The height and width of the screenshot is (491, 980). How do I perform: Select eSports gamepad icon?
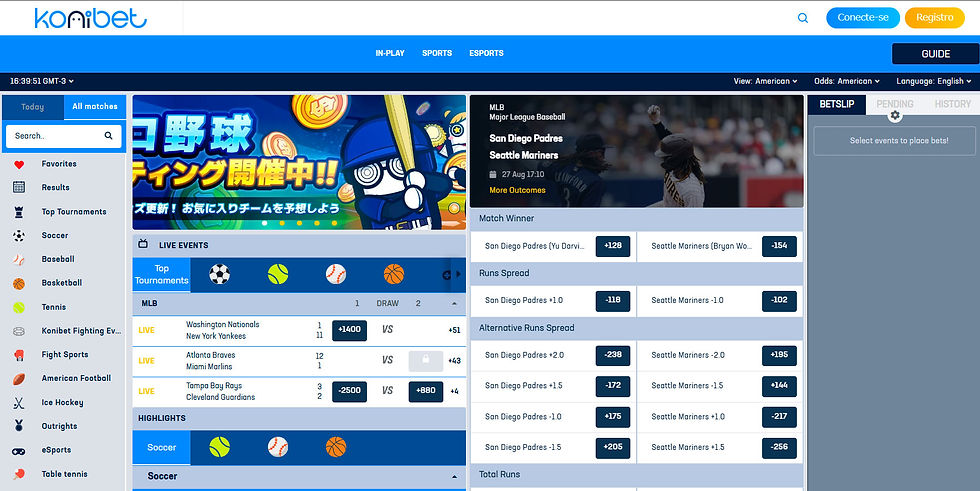pyautogui.click(x=19, y=450)
